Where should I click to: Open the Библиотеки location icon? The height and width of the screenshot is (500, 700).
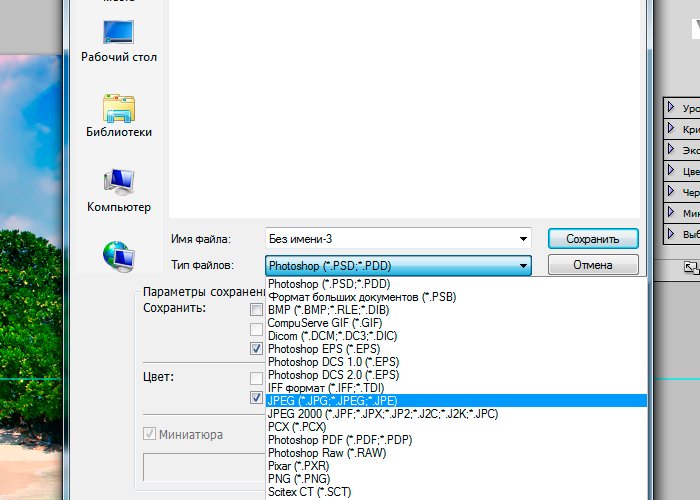pos(118,108)
